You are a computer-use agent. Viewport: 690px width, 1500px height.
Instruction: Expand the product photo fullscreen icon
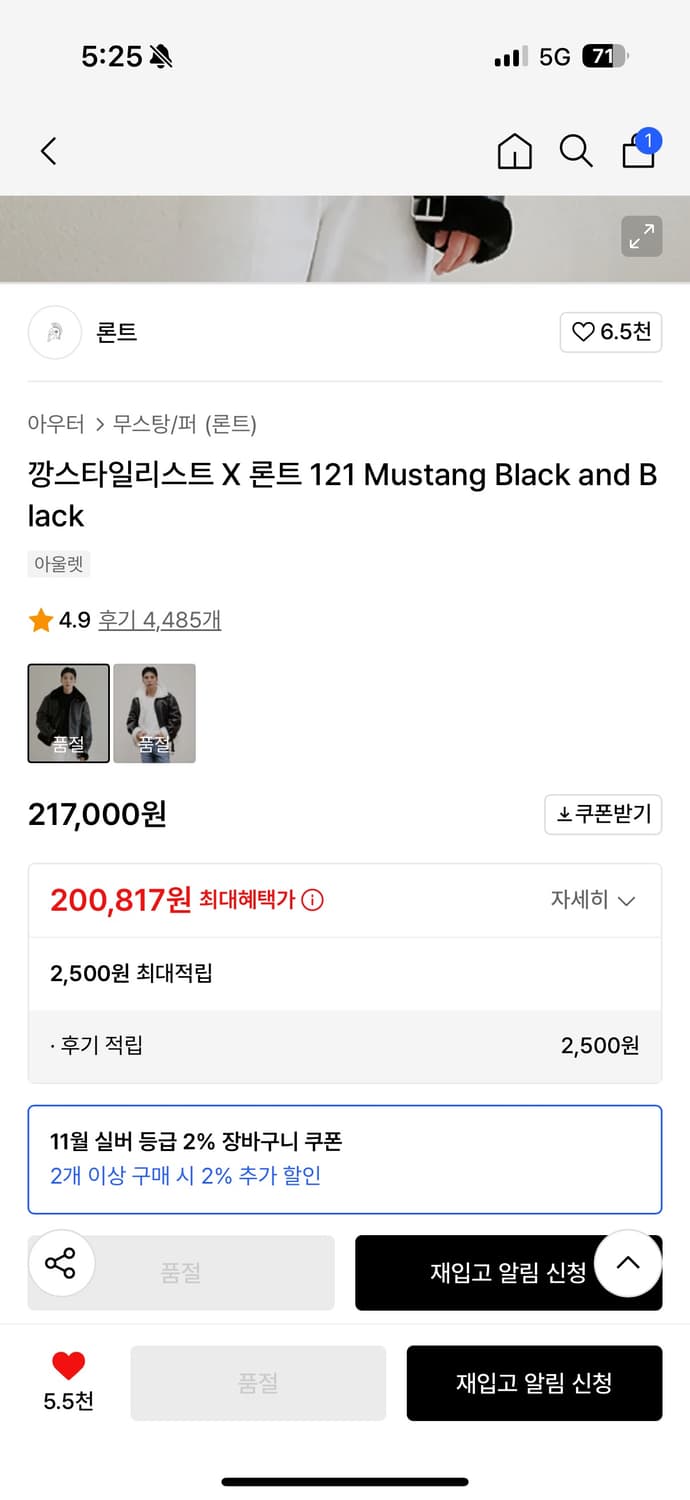tap(642, 237)
